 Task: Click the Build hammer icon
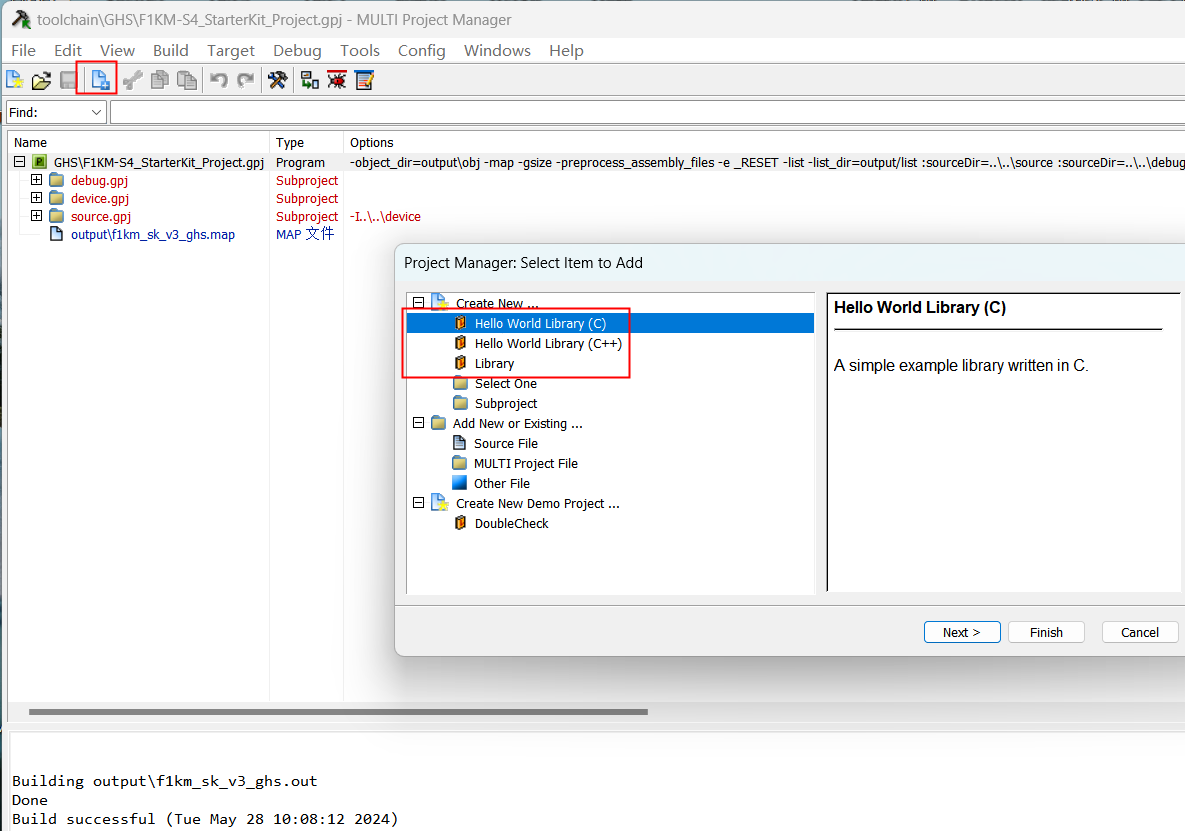[x=278, y=80]
